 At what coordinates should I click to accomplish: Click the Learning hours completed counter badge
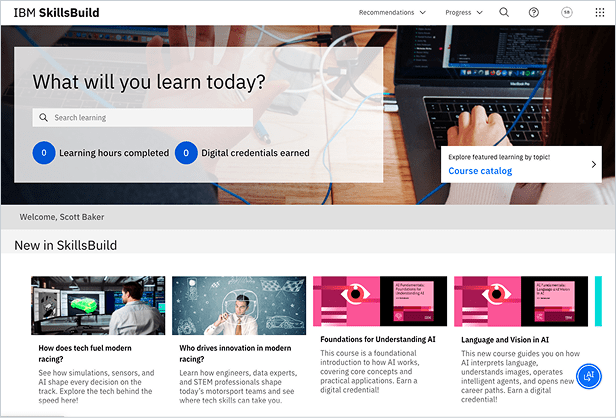[x=44, y=153]
